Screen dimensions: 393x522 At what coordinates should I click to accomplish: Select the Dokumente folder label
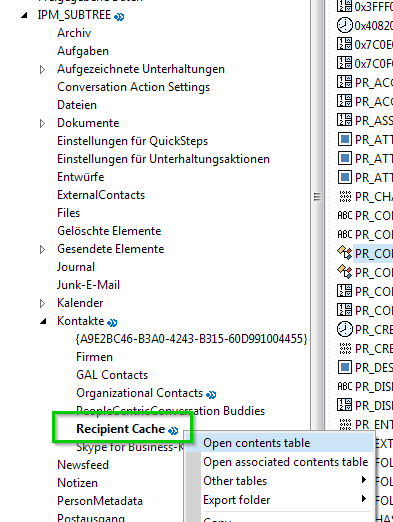(88, 123)
